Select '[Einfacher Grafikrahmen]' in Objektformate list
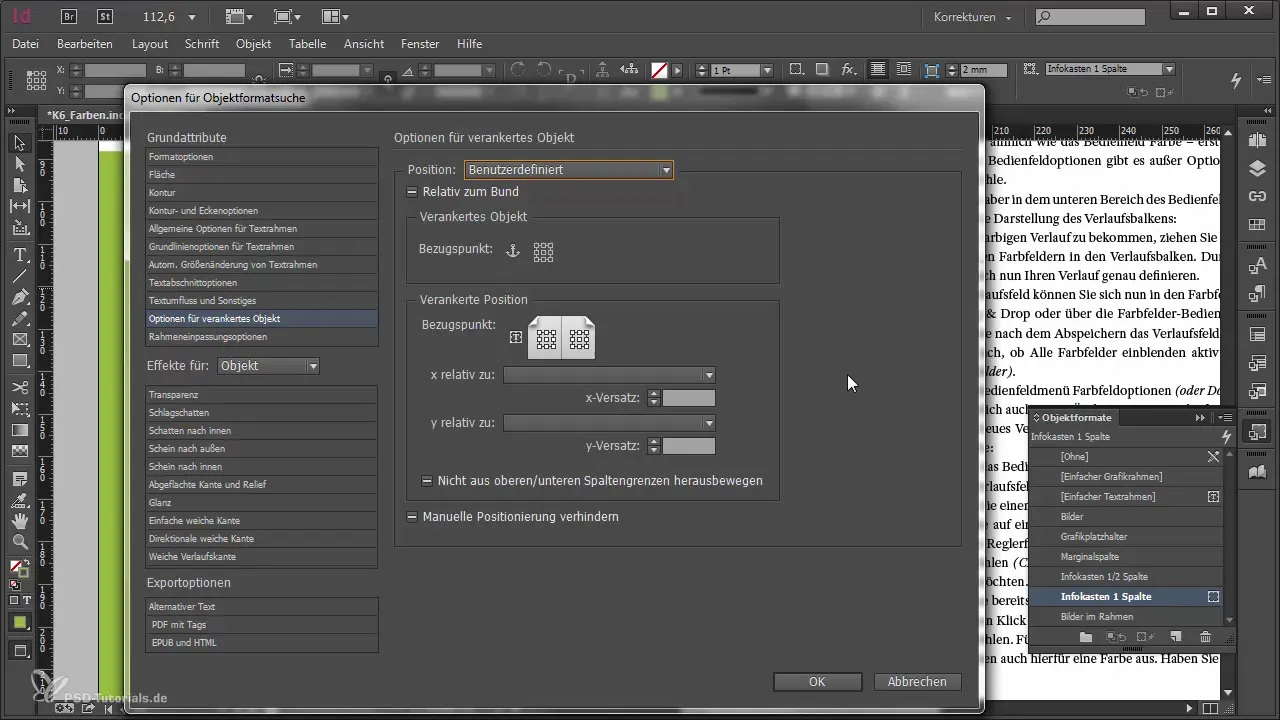The width and height of the screenshot is (1280, 720). (1126, 476)
